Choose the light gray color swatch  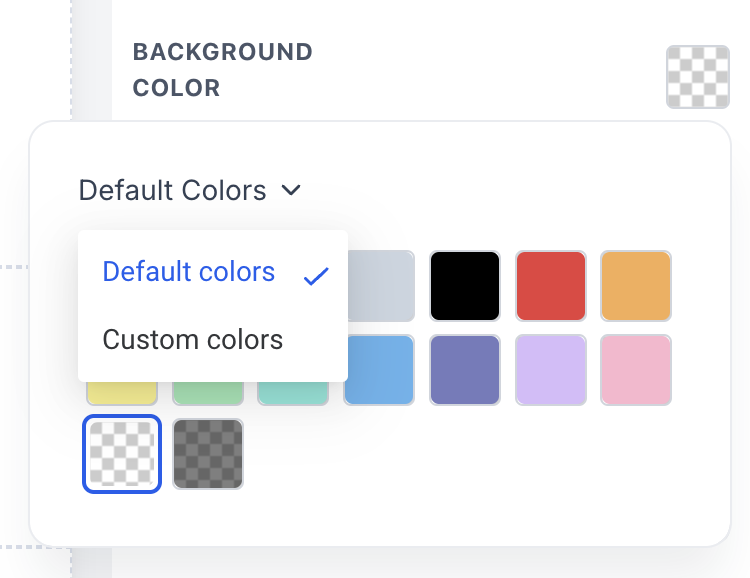point(382,286)
